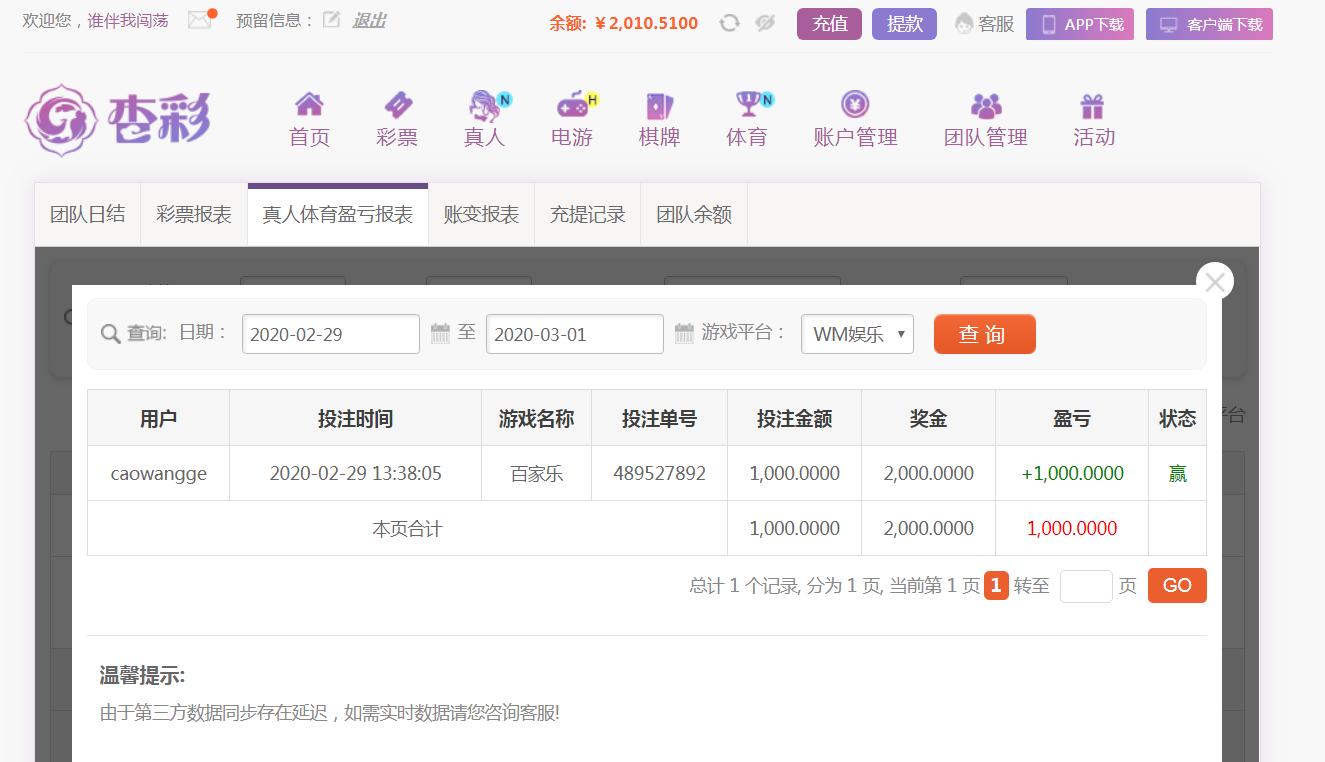This screenshot has height=762, width=1325.
Task: Toggle balance visibility eye icon
Action: tap(766, 23)
